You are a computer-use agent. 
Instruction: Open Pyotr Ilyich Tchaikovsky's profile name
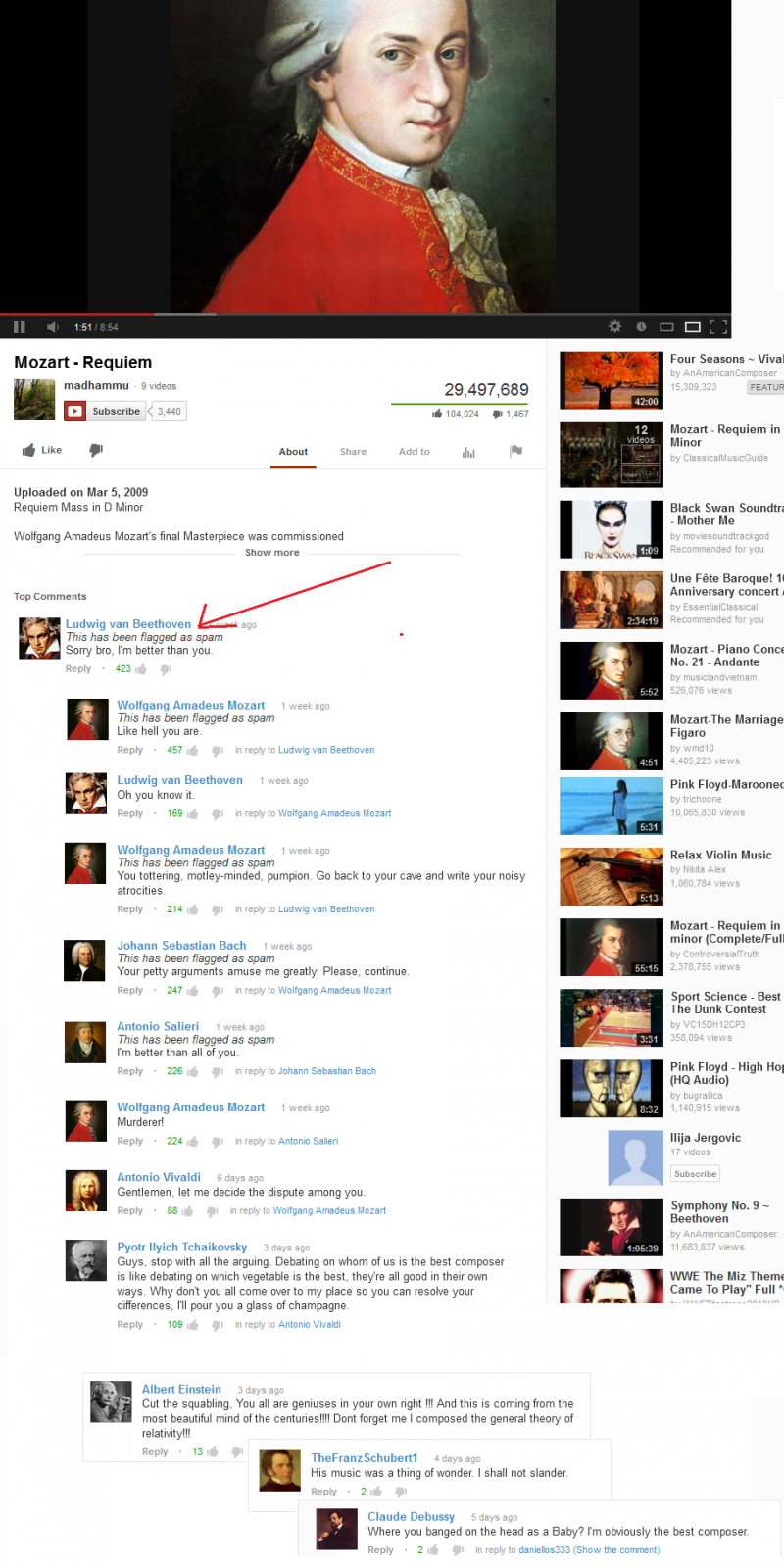pyautogui.click(x=182, y=1248)
